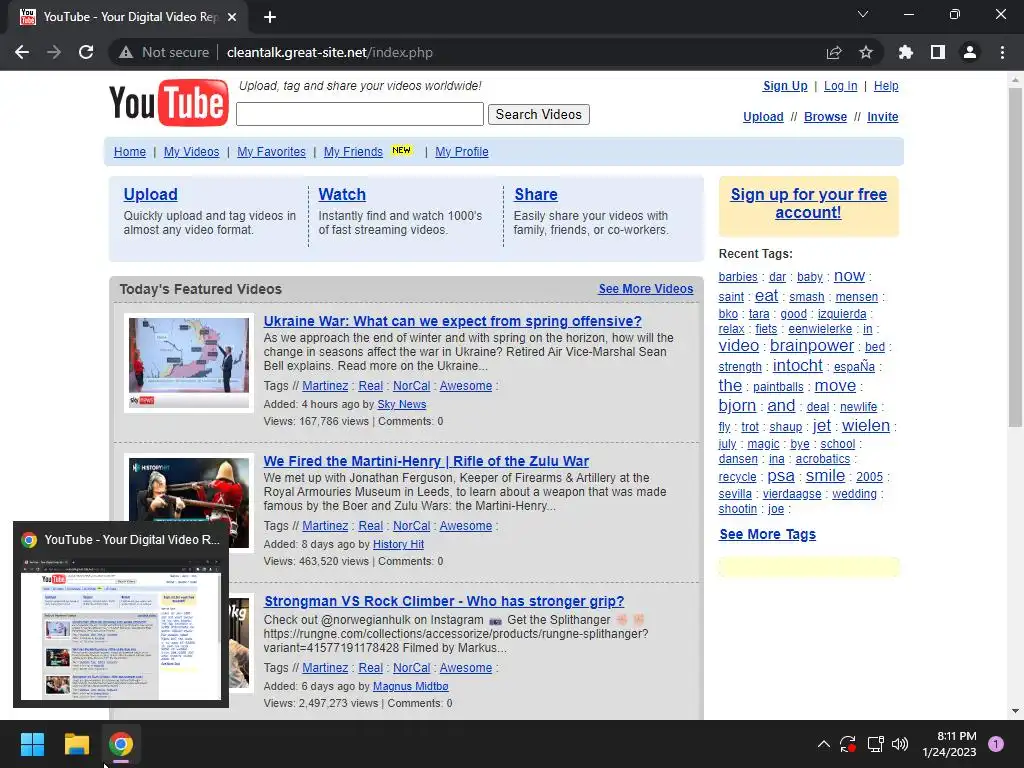Open the Chrome three-dot menu

(1002, 52)
